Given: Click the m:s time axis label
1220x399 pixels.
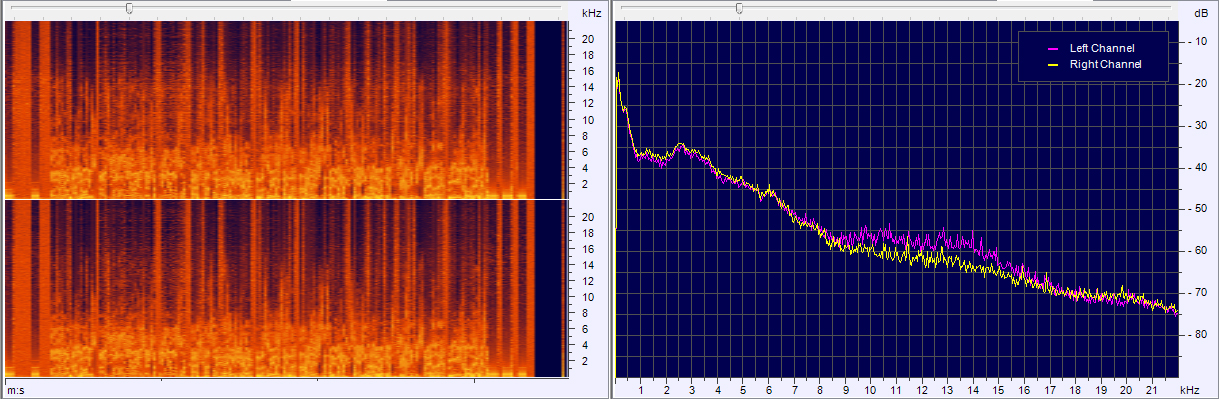Looking at the screenshot, I should point(15,389).
